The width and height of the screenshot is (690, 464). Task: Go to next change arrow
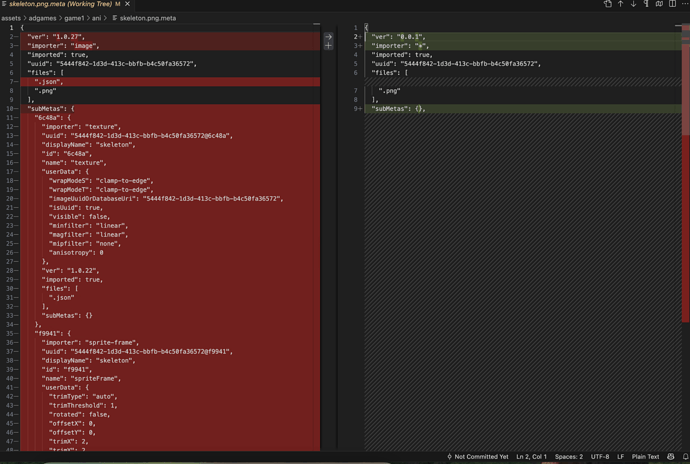coord(633,4)
